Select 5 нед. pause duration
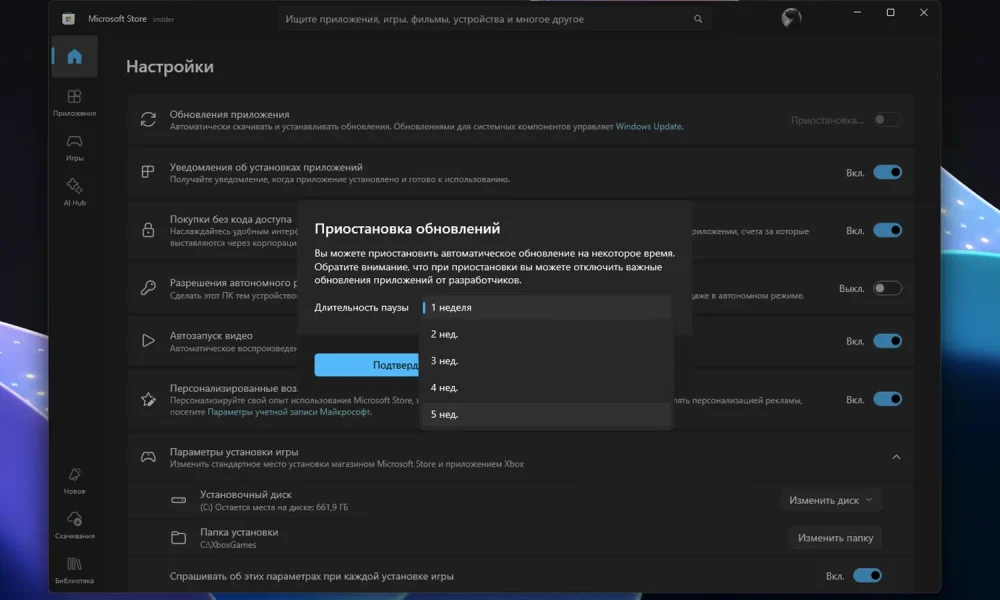Screen dimensions: 1000x600 [546, 414]
